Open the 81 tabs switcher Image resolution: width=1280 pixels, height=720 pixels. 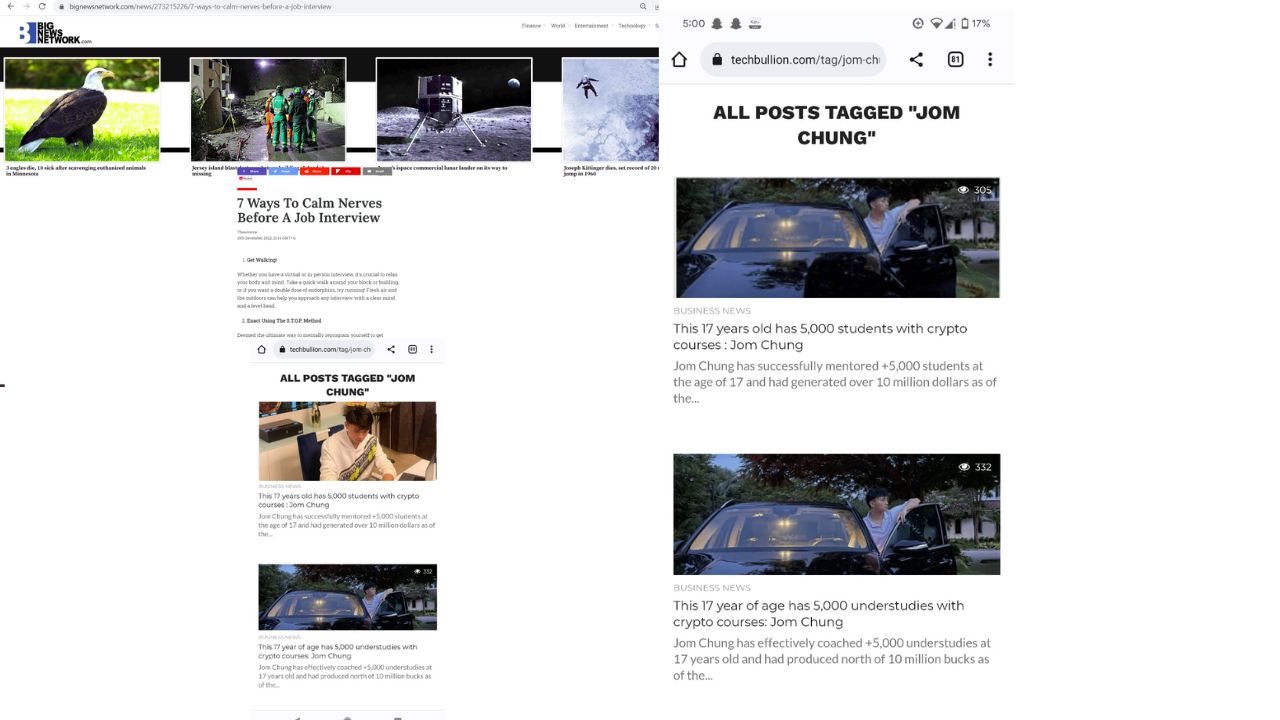click(x=955, y=60)
